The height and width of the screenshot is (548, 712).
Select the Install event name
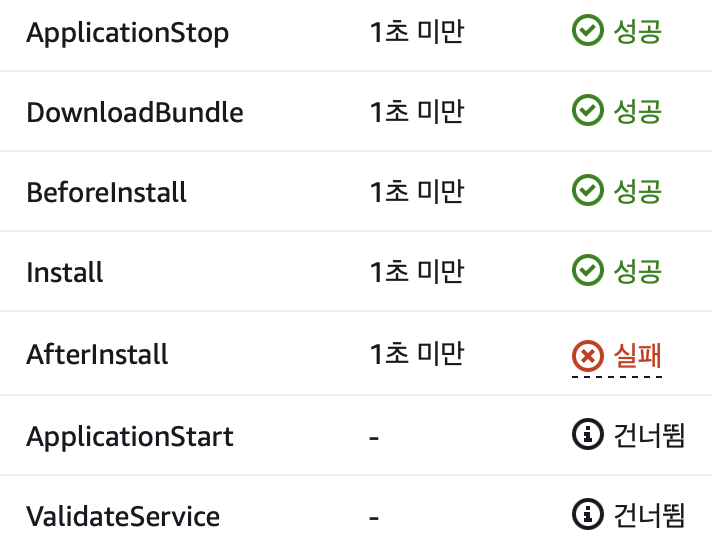pos(64,272)
